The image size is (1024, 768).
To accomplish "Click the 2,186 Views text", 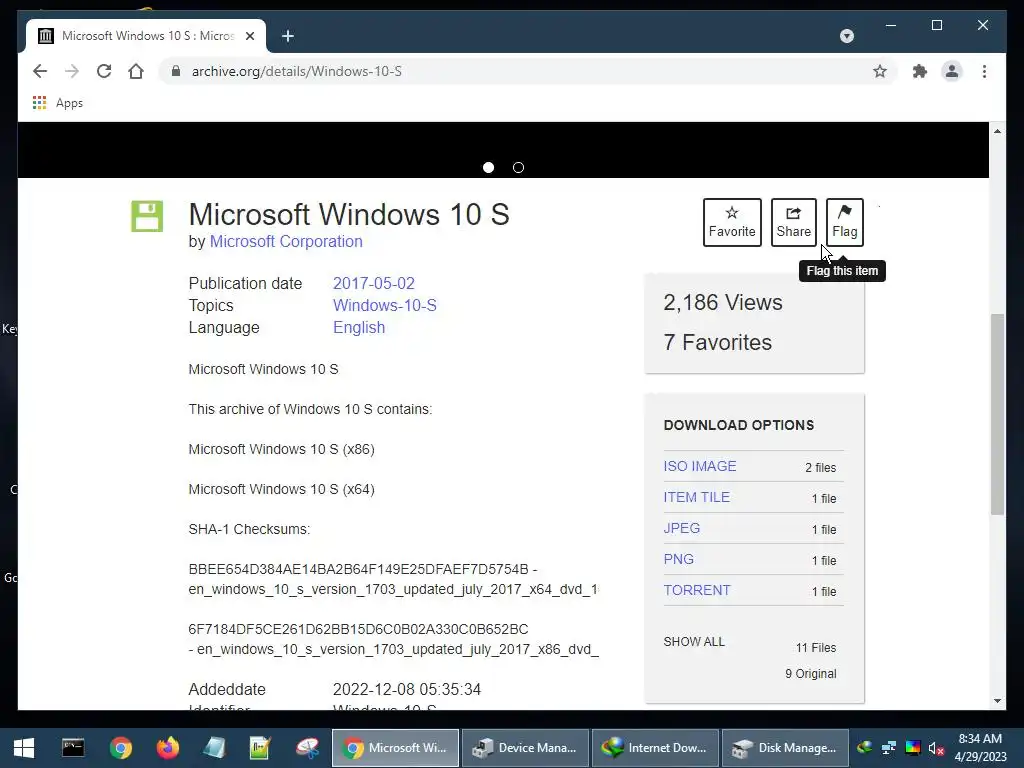I will point(723,302).
